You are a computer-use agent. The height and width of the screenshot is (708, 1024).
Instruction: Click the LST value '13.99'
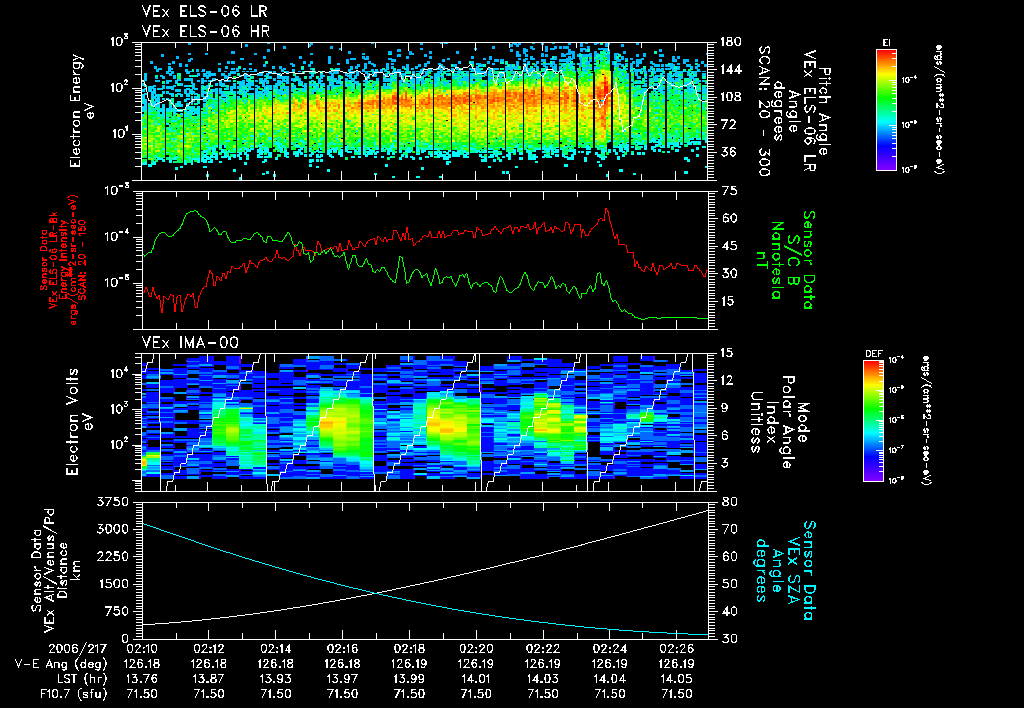pos(409,679)
